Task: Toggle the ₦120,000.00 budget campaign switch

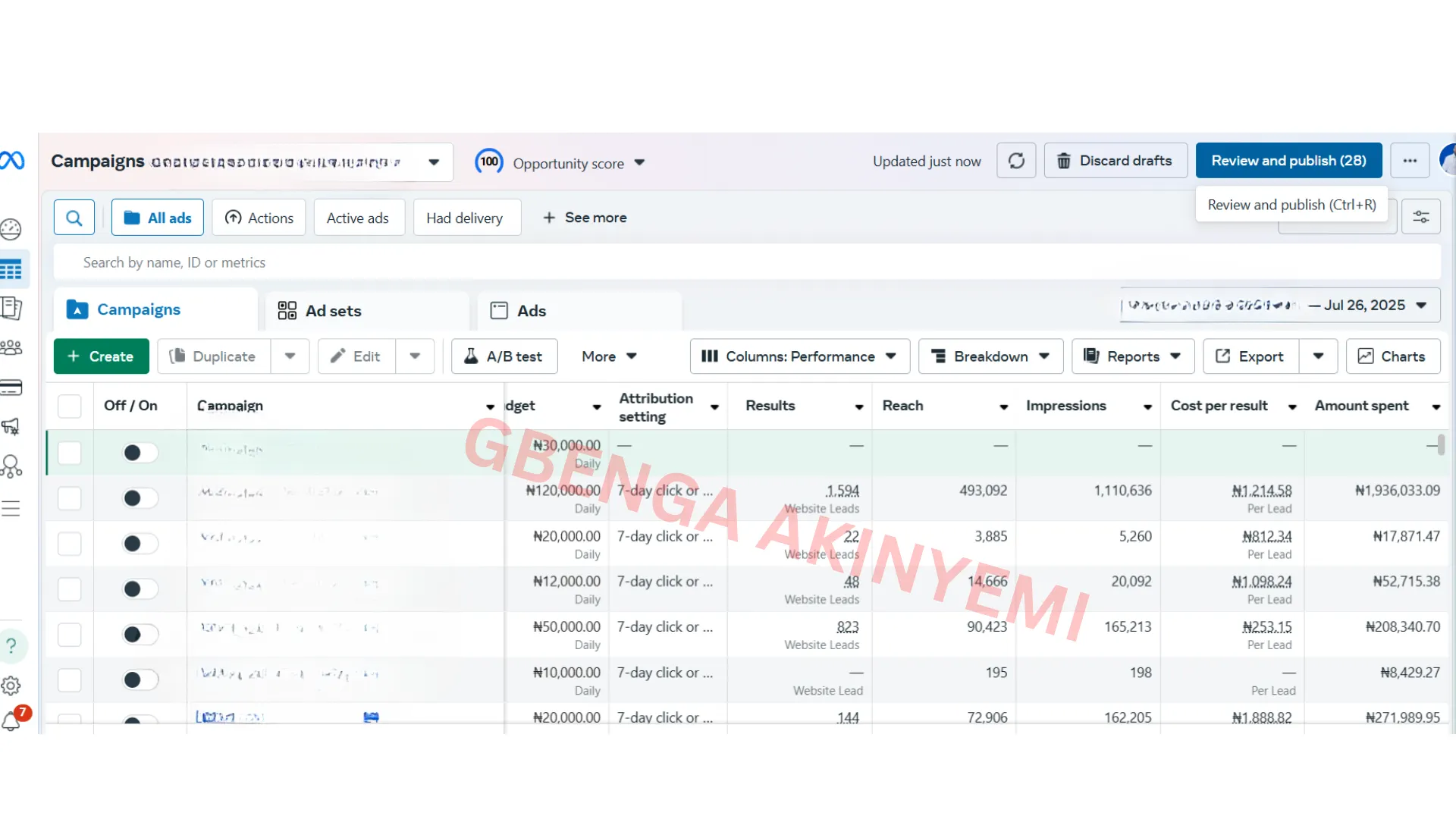Action: [140, 498]
